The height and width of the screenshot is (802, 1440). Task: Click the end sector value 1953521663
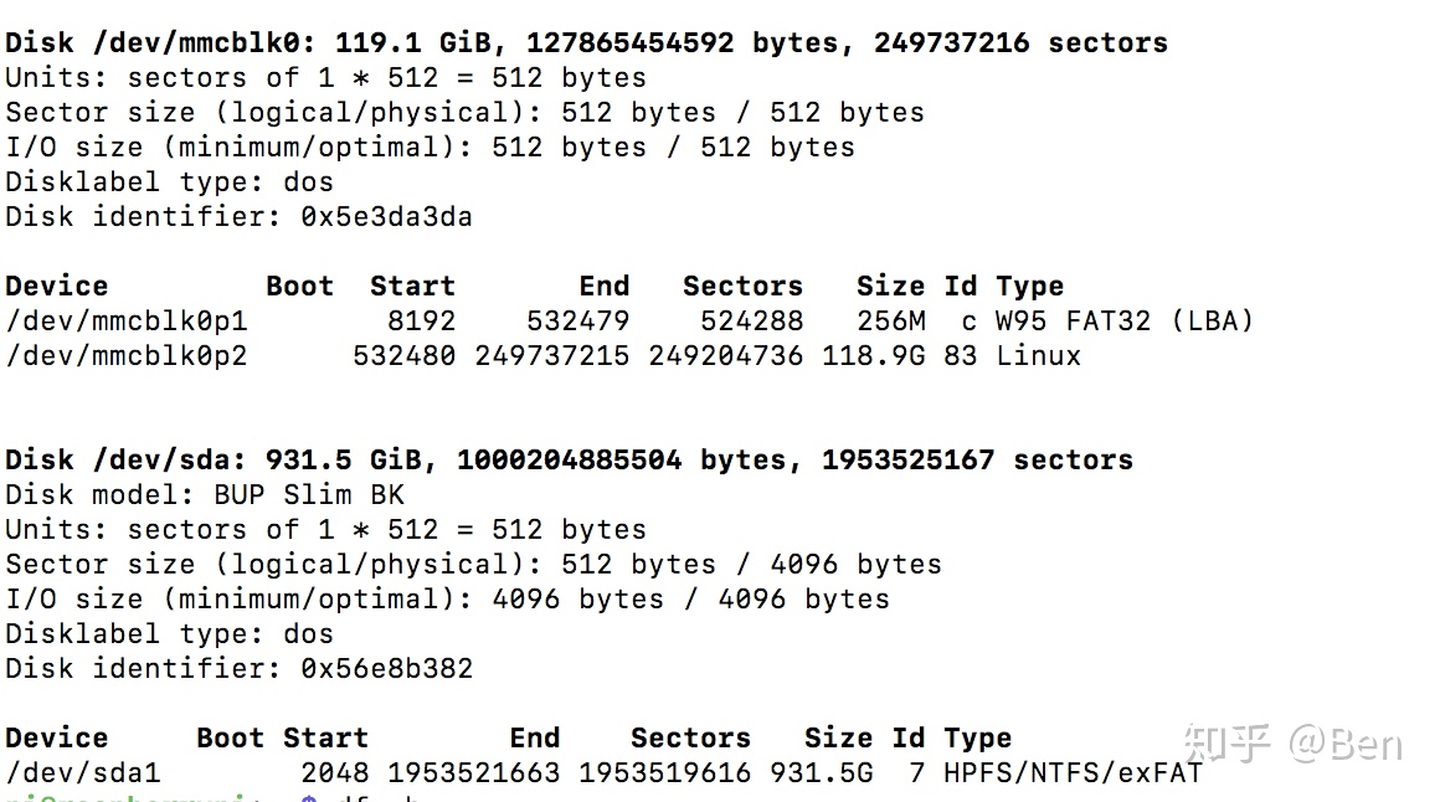pos(473,773)
